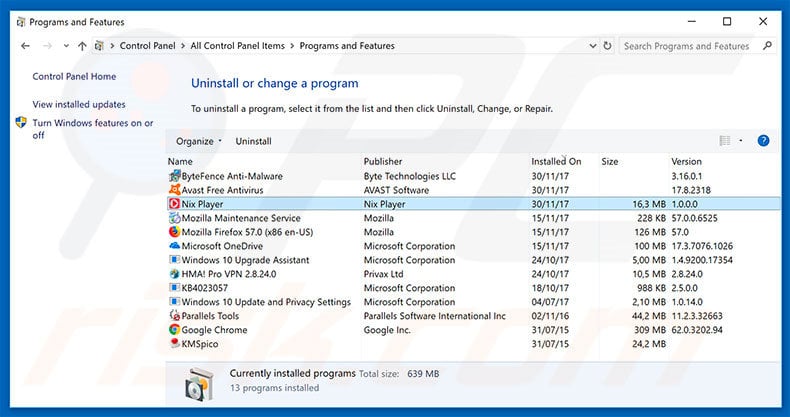This screenshot has height=417, width=790.
Task: Click Uninstall in the toolbar
Action: click(x=253, y=141)
